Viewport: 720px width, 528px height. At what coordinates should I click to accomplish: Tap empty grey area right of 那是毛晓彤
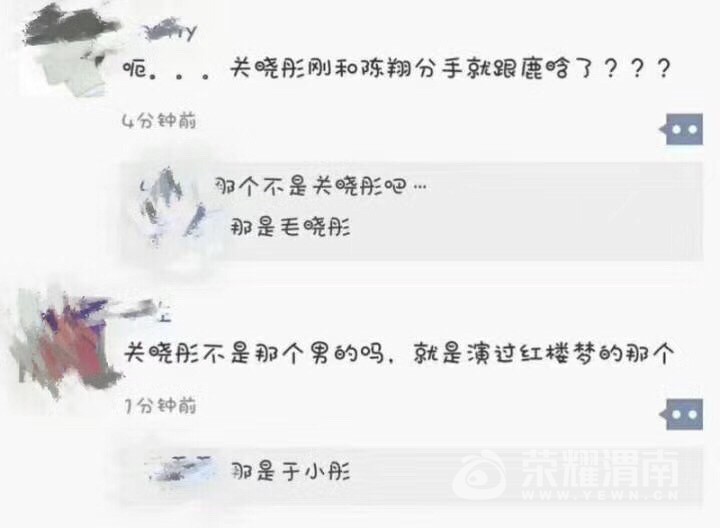(526, 227)
